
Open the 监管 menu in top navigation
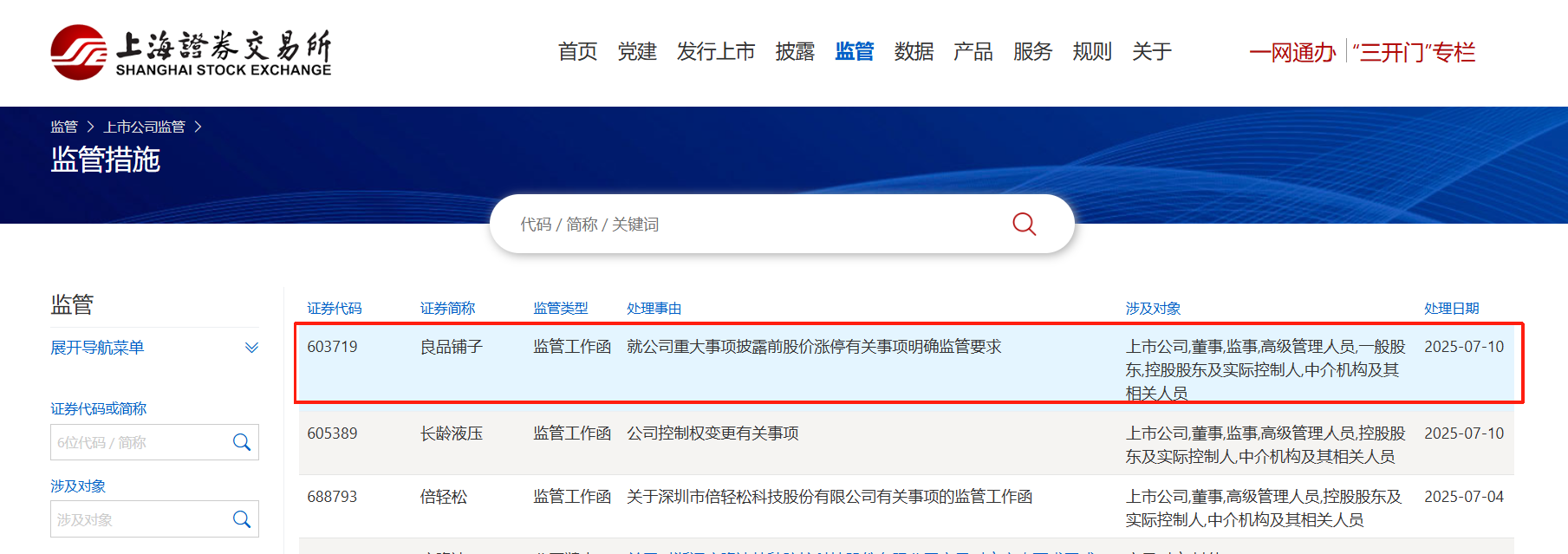tap(855, 52)
